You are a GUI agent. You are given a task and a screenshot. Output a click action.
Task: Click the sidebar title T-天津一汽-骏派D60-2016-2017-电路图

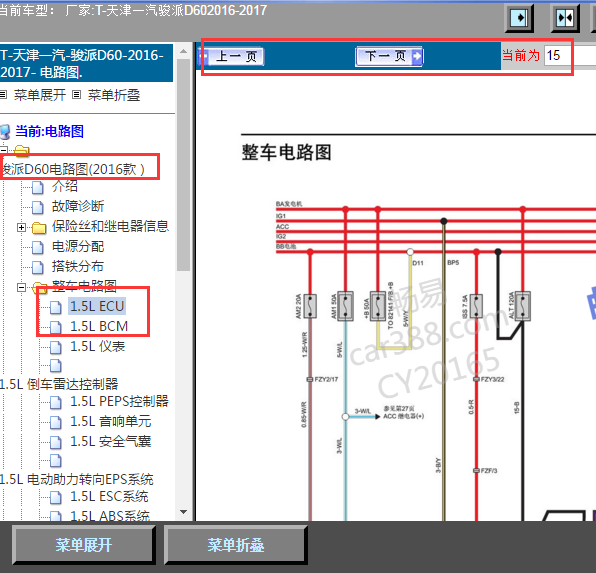[86, 63]
